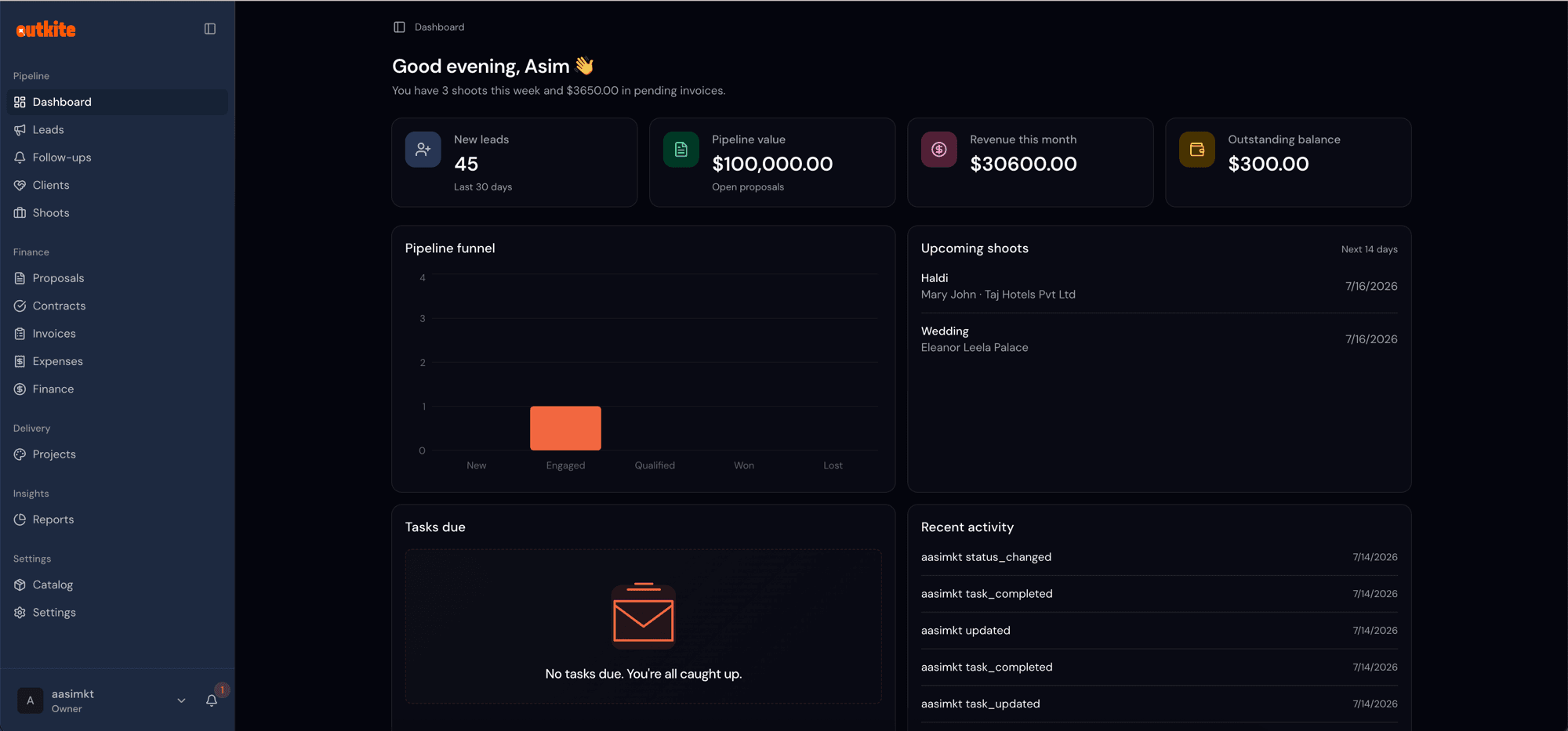Click the Dashboard grid icon in sidebar
This screenshot has height=731, width=1568.
pyautogui.click(x=20, y=102)
